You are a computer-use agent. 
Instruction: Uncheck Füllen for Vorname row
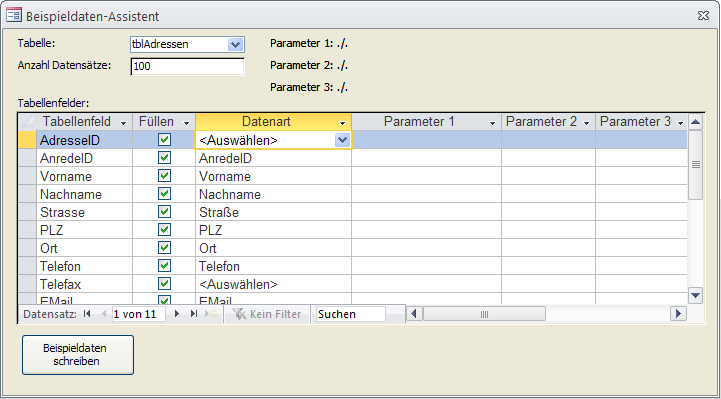coord(164,176)
